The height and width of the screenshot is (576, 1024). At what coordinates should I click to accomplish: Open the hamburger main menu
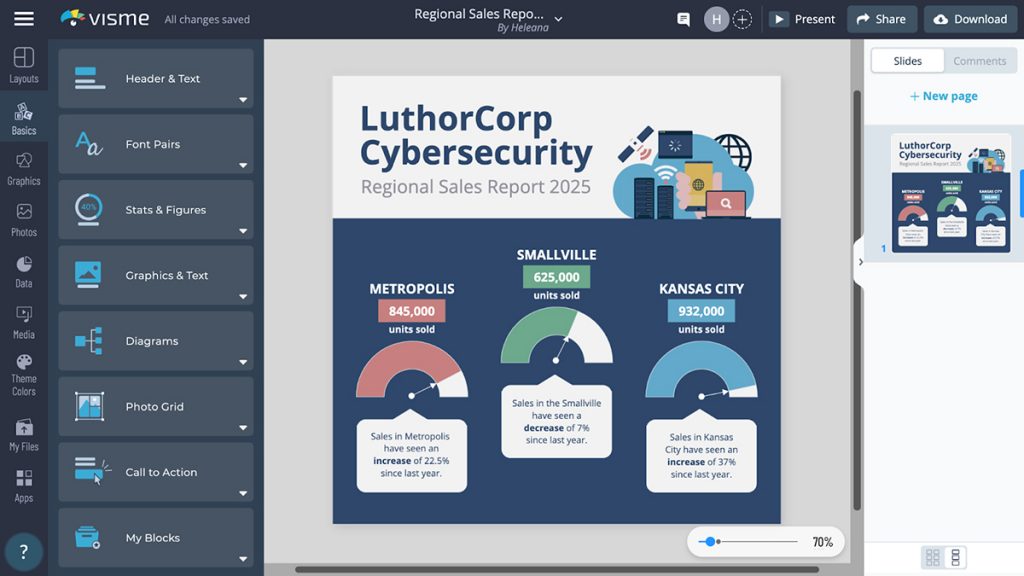pos(24,19)
